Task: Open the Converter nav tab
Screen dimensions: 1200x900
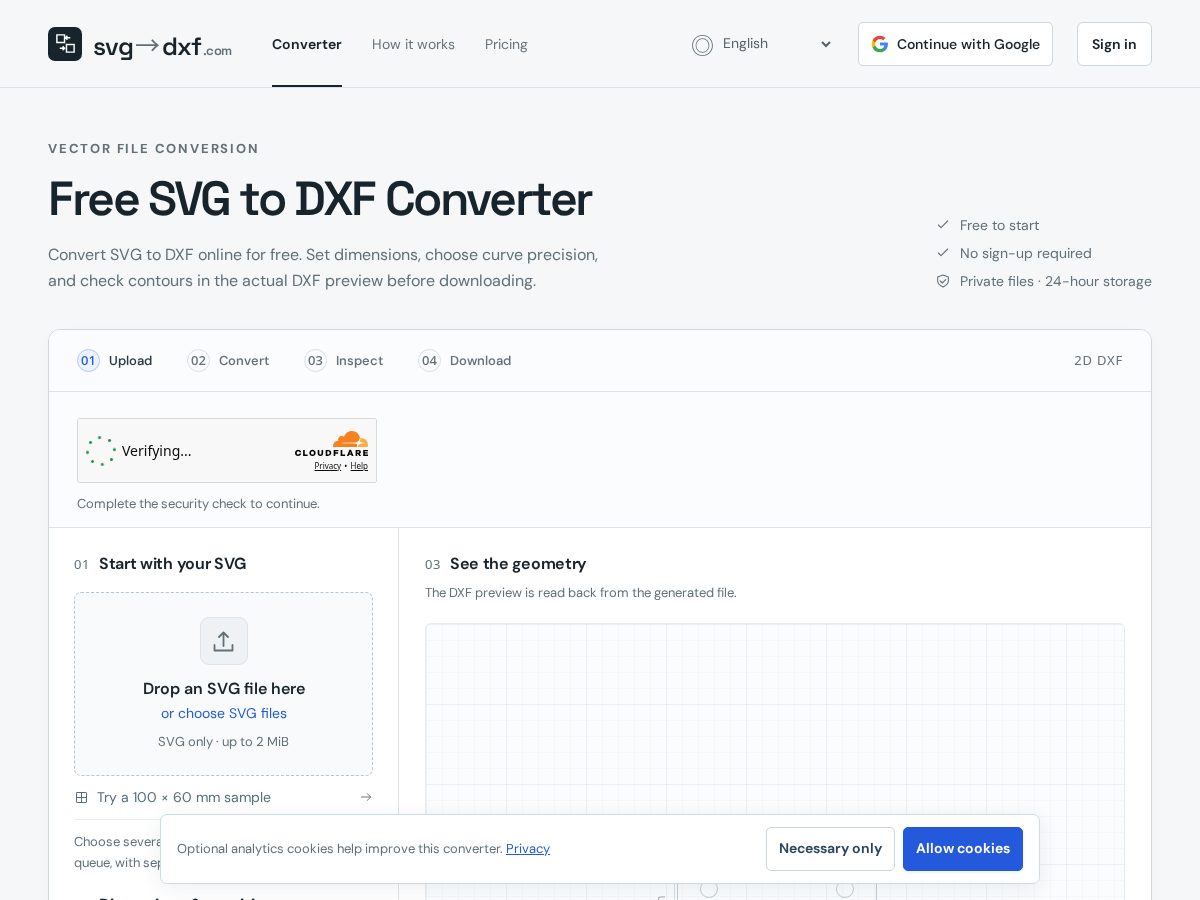Action: (307, 44)
